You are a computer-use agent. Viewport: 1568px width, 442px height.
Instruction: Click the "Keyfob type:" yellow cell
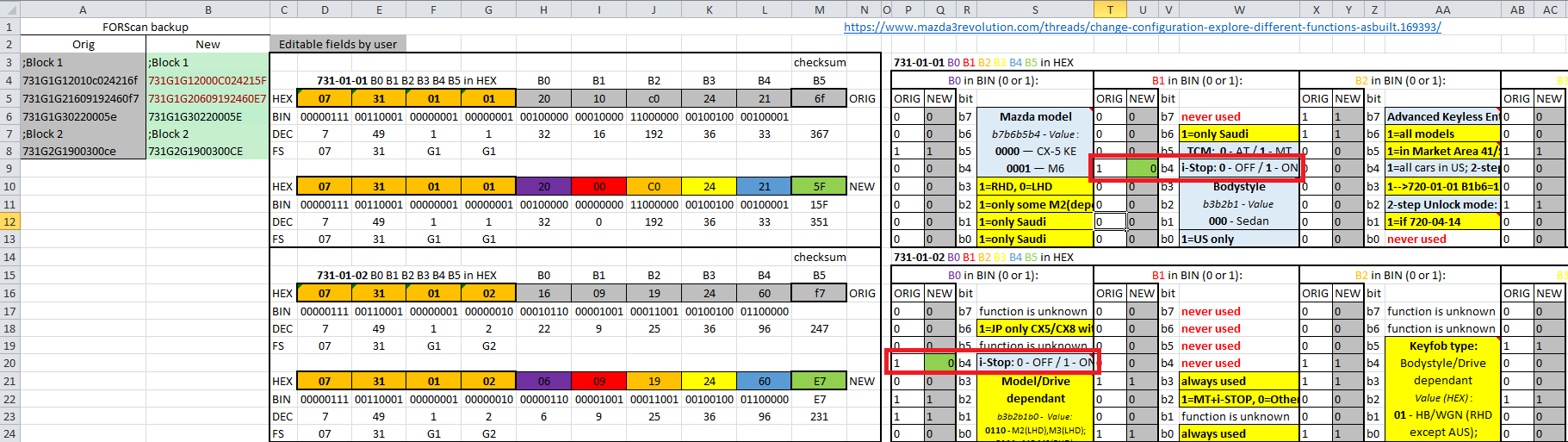pos(1442,346)
